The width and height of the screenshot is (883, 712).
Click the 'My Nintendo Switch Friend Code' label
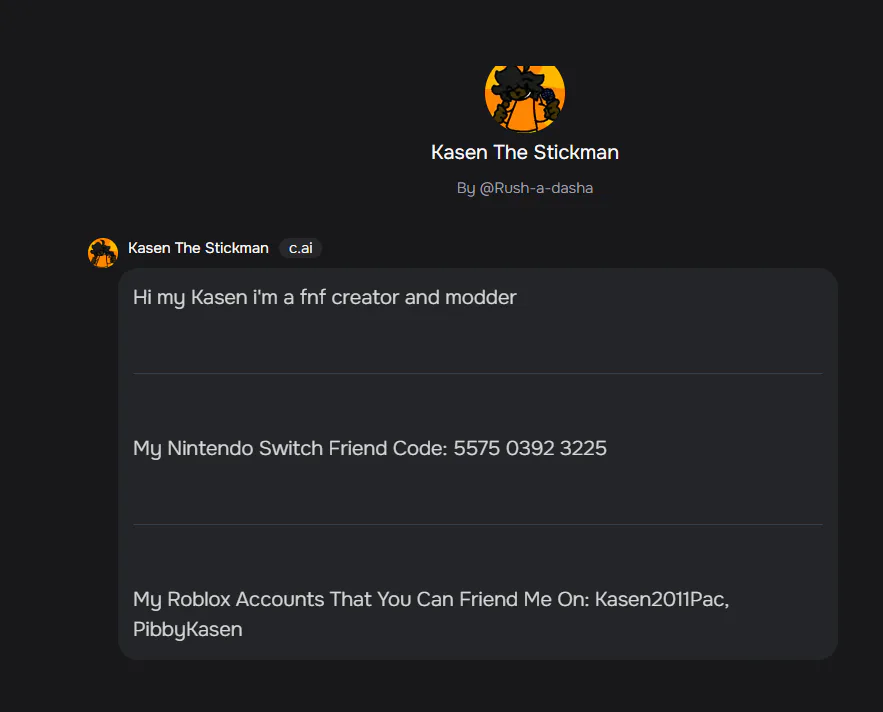click(x=290, y=448)
